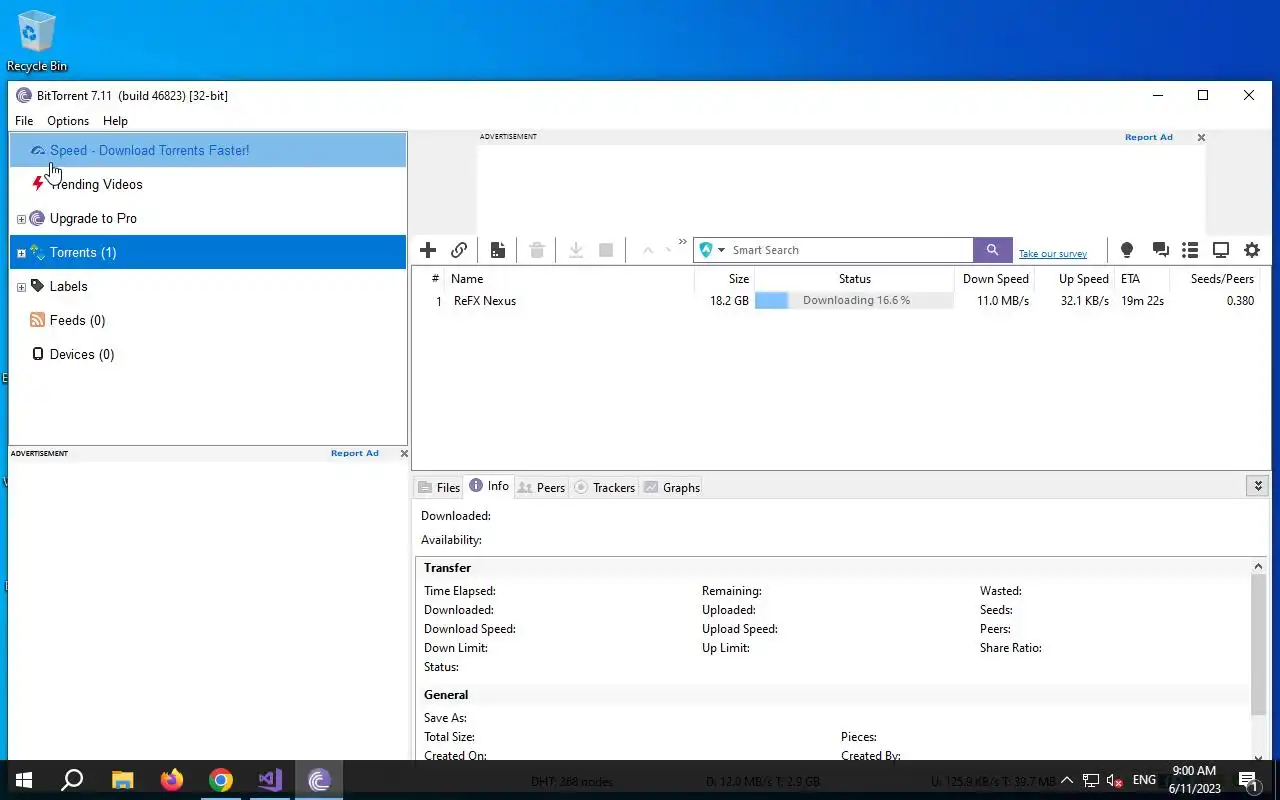
Task: Click the purple search magnifier button
Action: click(993, 250)
